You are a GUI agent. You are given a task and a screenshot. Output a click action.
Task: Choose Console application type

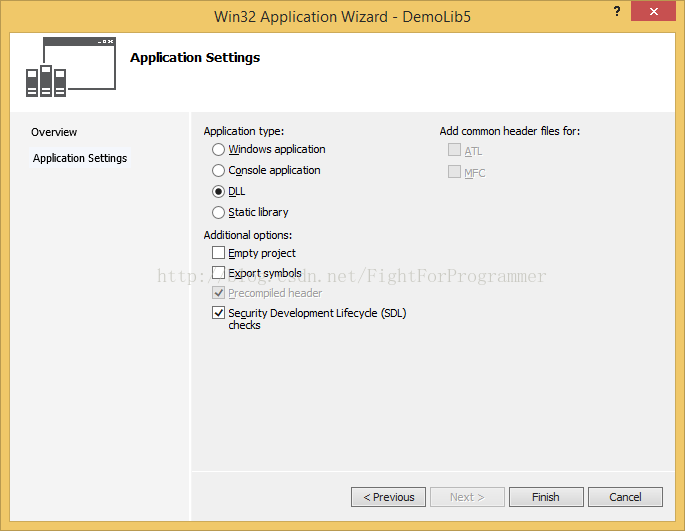pos(218,170)
